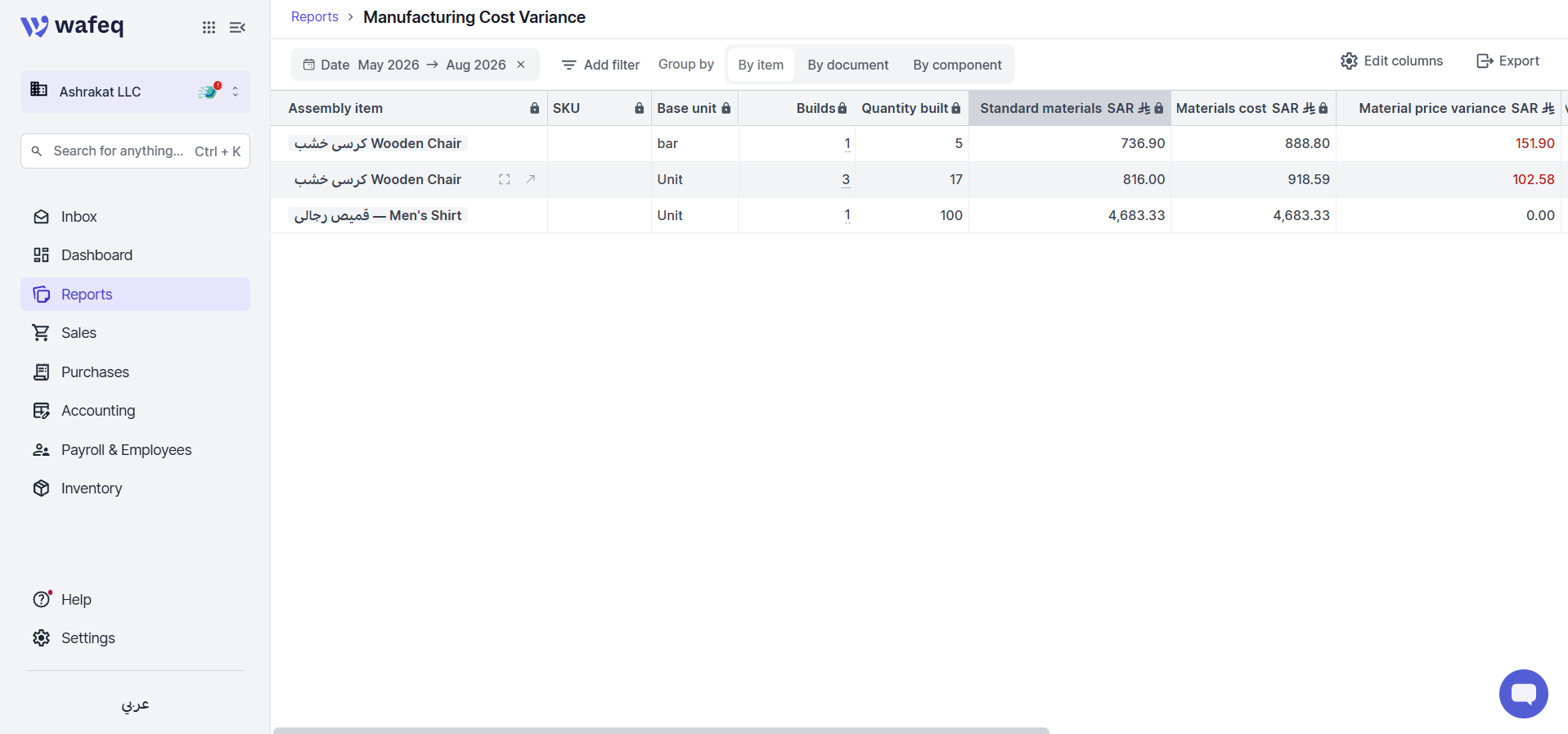Screen dimensions: 1568x734
Task: Toggle lock on SKU column header
Action: [x=640, y=109]
